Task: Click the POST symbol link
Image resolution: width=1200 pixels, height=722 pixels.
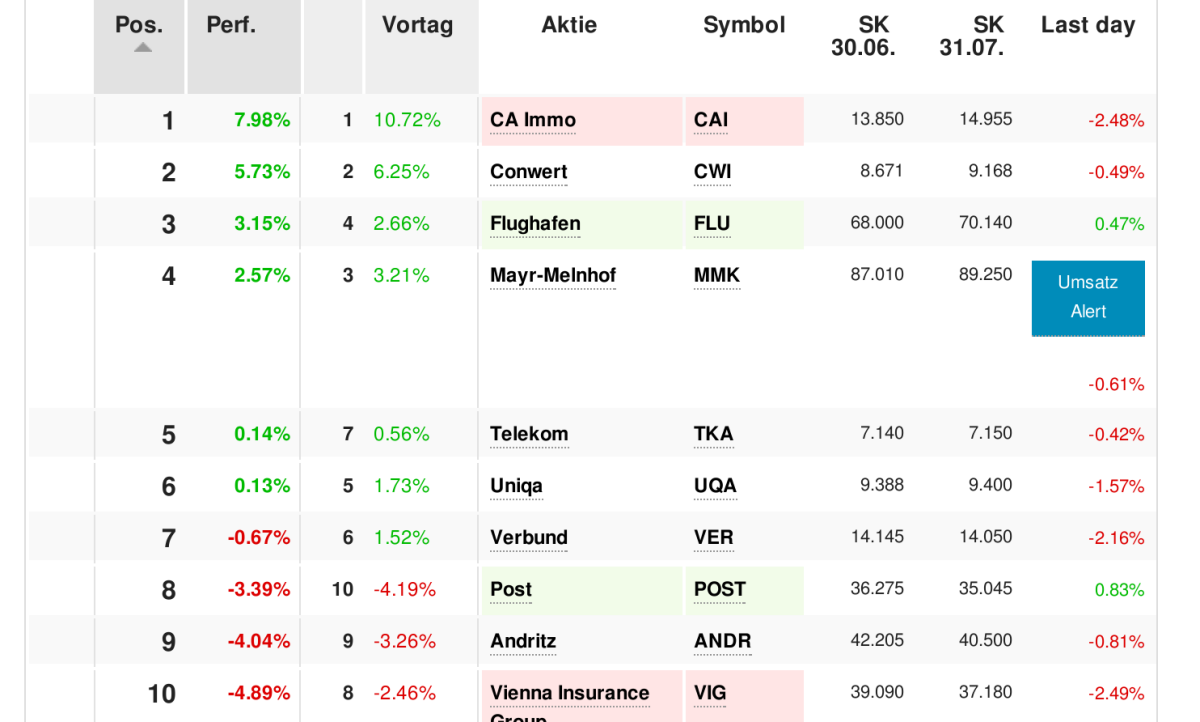Action: tap(720, 590)
